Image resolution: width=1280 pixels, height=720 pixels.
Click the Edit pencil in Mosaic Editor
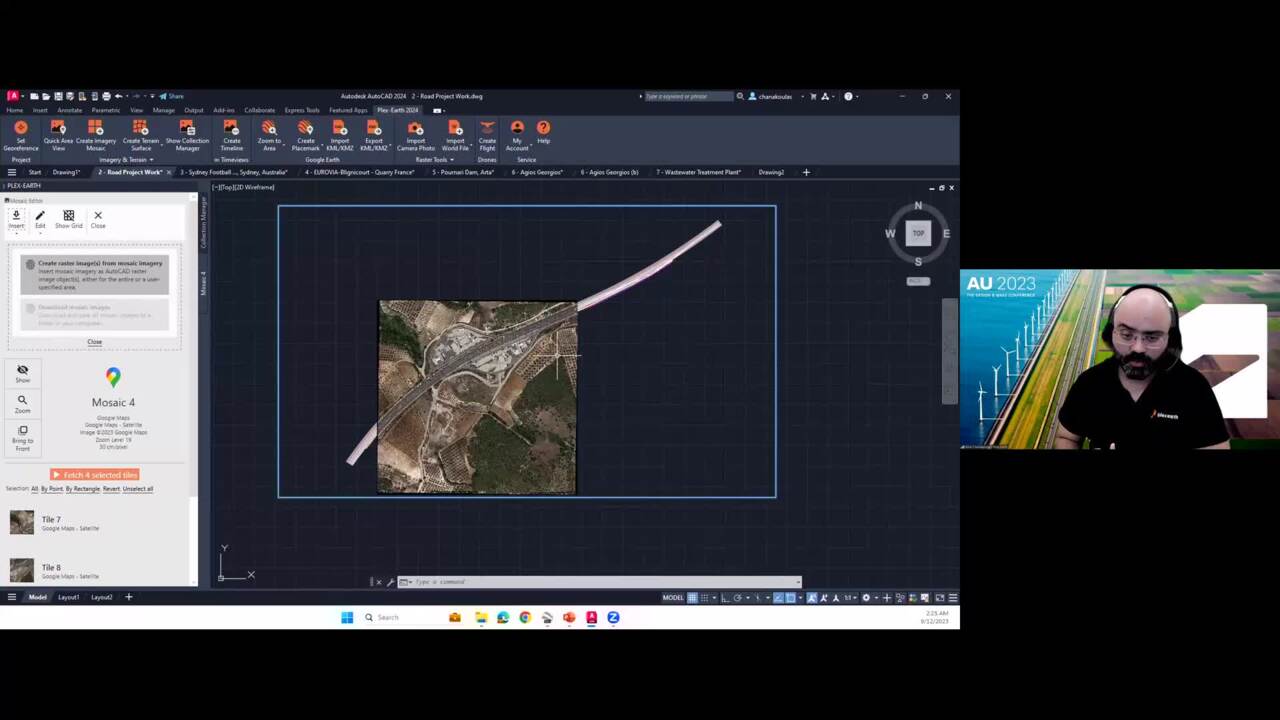tap(40, 216)
